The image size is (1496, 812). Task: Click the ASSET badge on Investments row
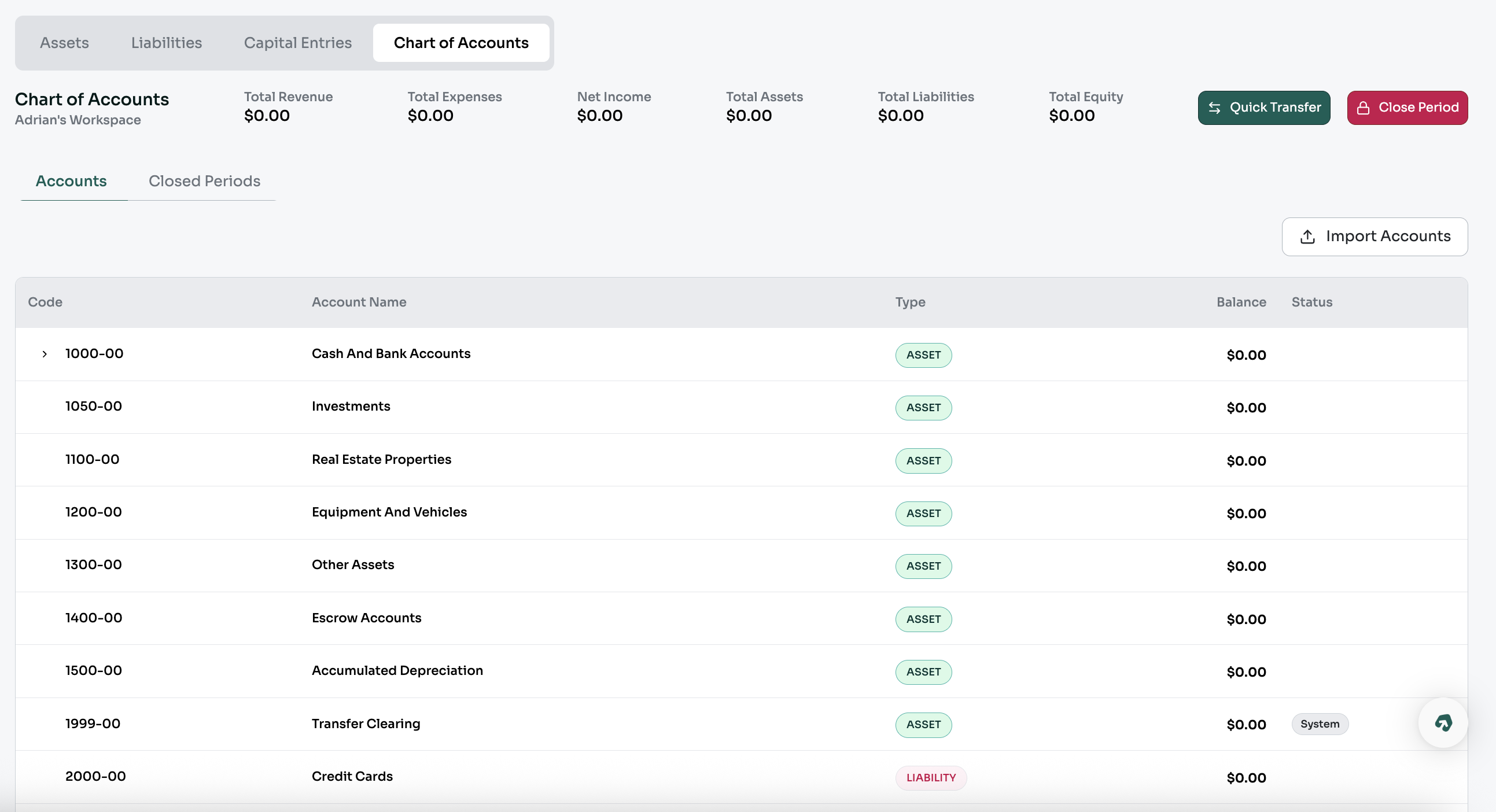tap(923, 408)
